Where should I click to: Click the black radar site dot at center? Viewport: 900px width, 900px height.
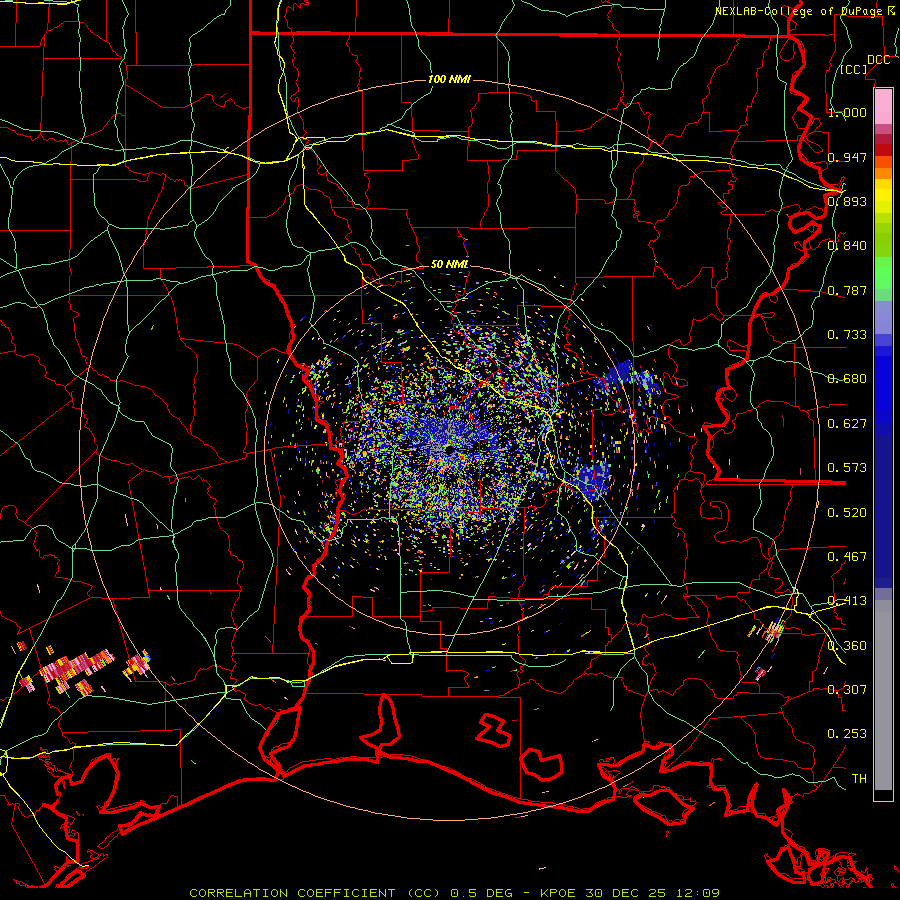pos(449,450)
